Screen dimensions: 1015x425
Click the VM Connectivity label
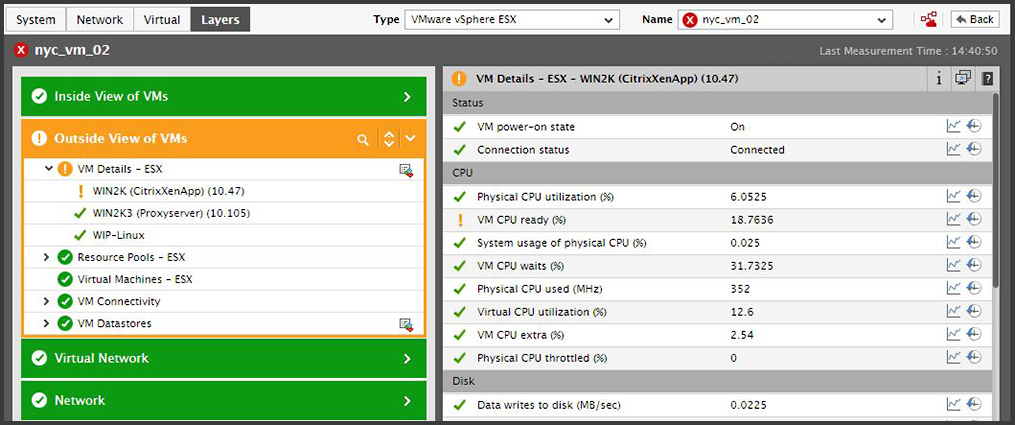pyautogui.click(x=119, y=301)
